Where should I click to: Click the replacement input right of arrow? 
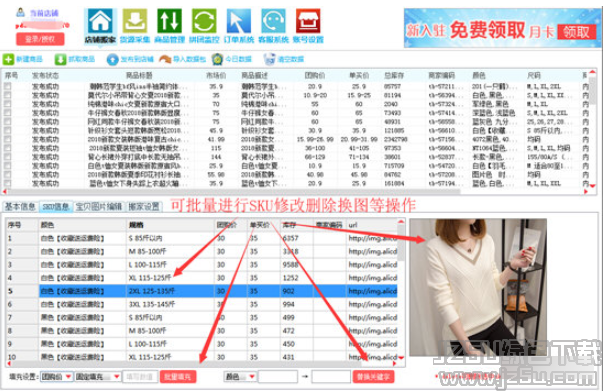(x=331, y=377)
